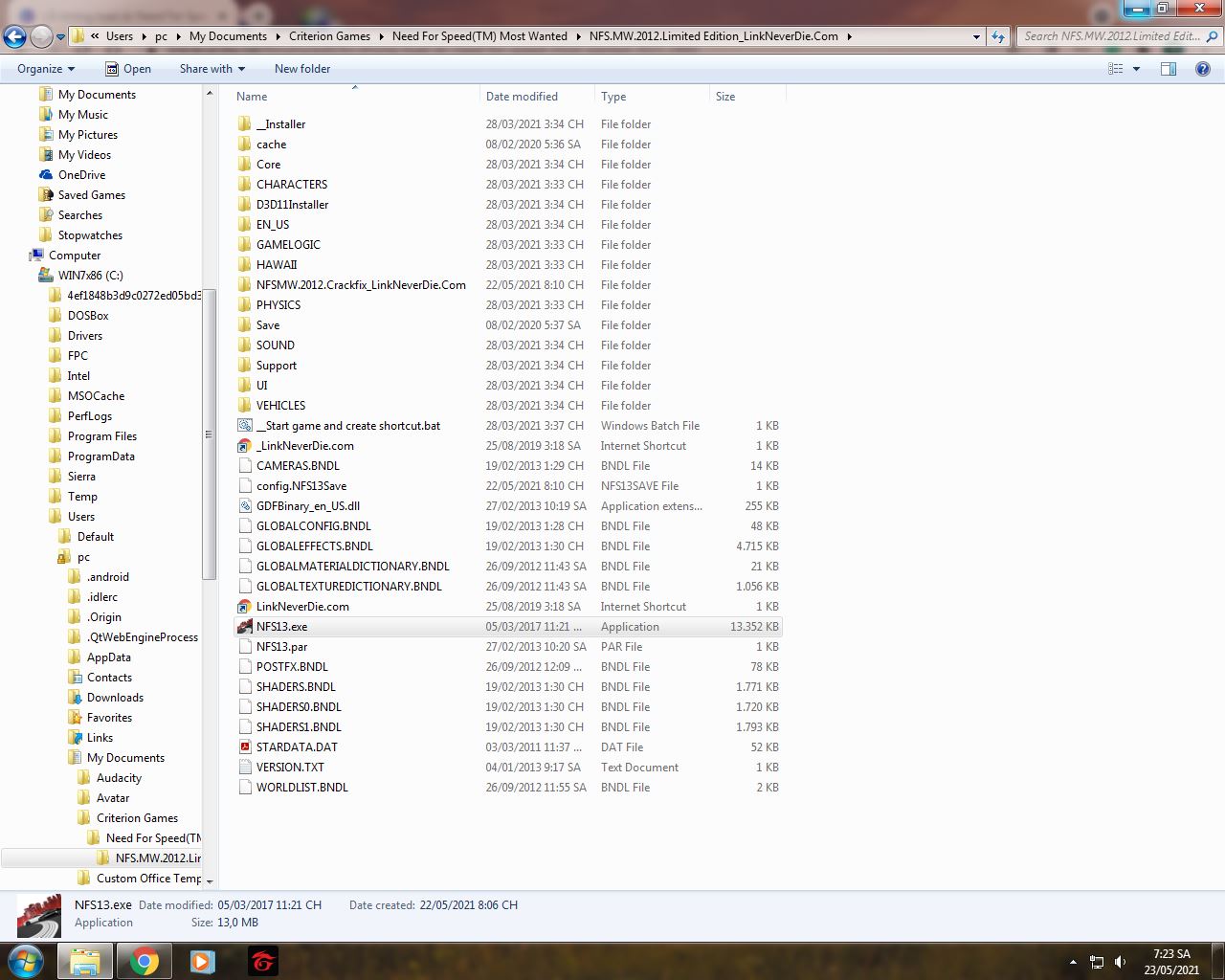Open Favorites in the navigation tree
This screenshot has height=980, width=1225.
(x=109, y=718)
